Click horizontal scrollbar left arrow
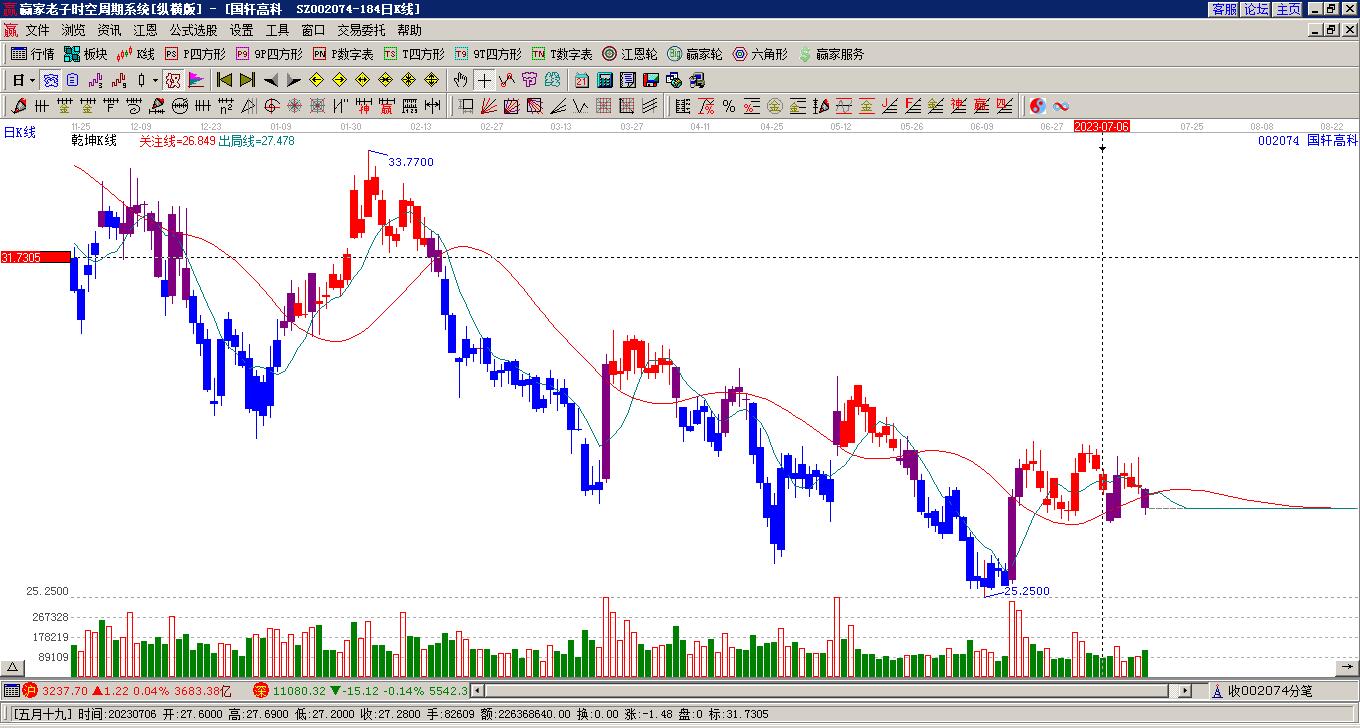 tap(478, 690)
